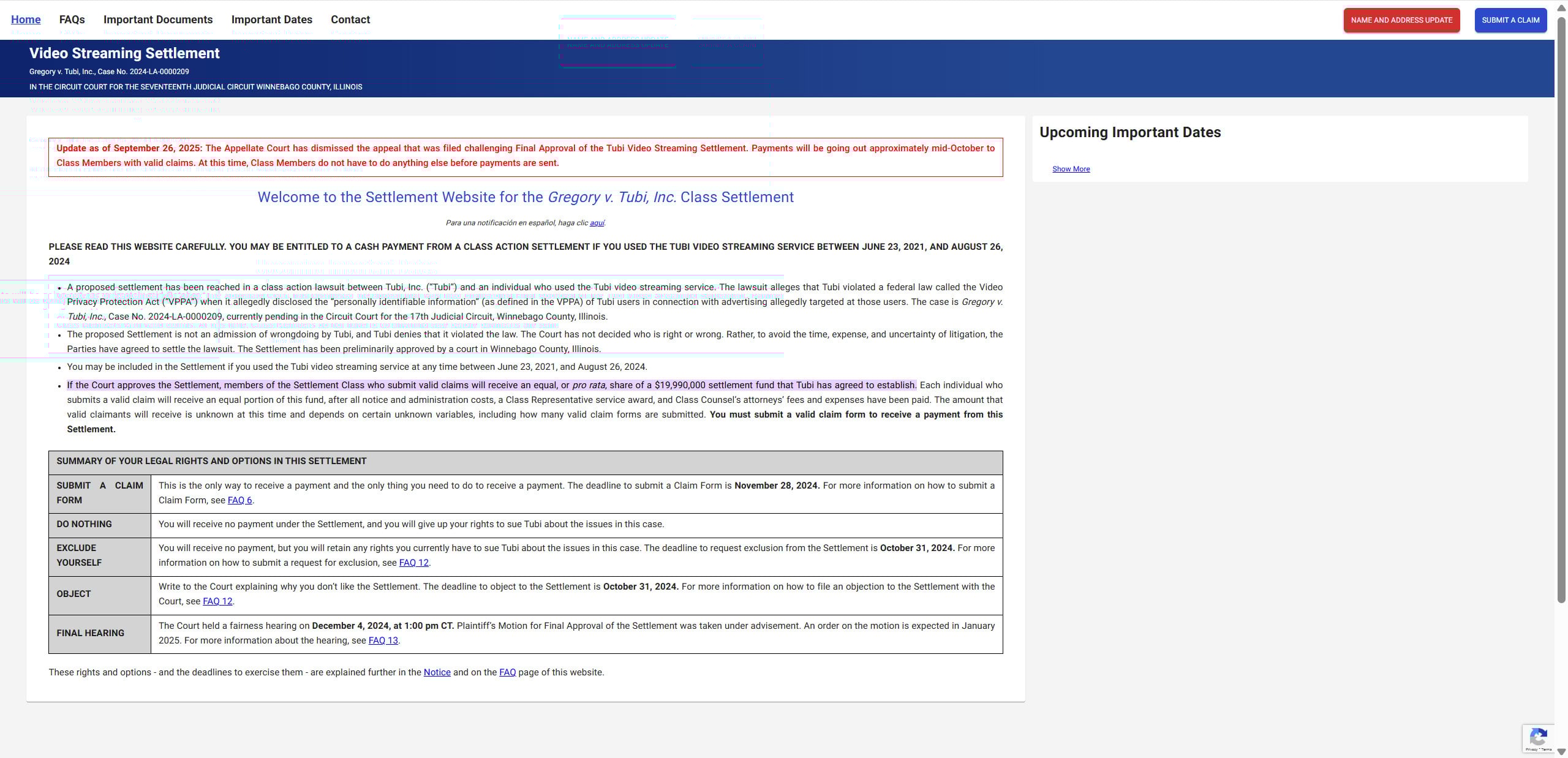Go to Important Documents page
The image size is (1568, 758).
pos(158,20)
